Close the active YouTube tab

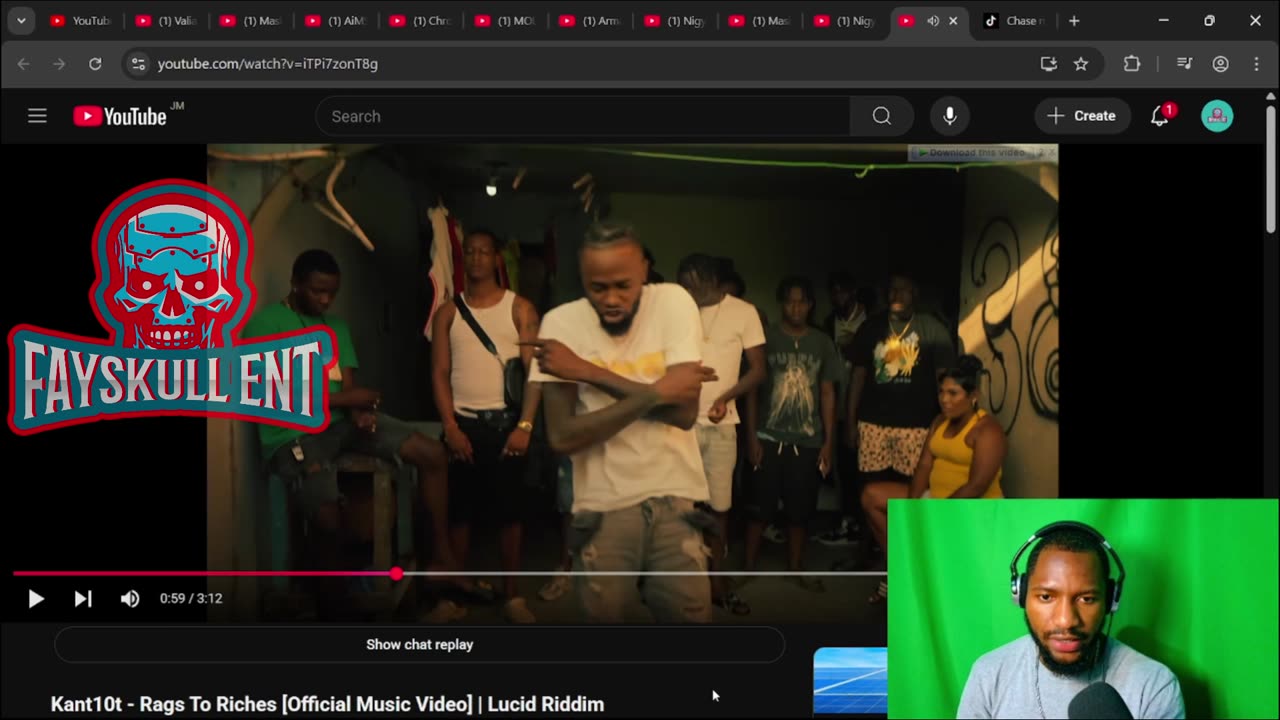(953, 20)
